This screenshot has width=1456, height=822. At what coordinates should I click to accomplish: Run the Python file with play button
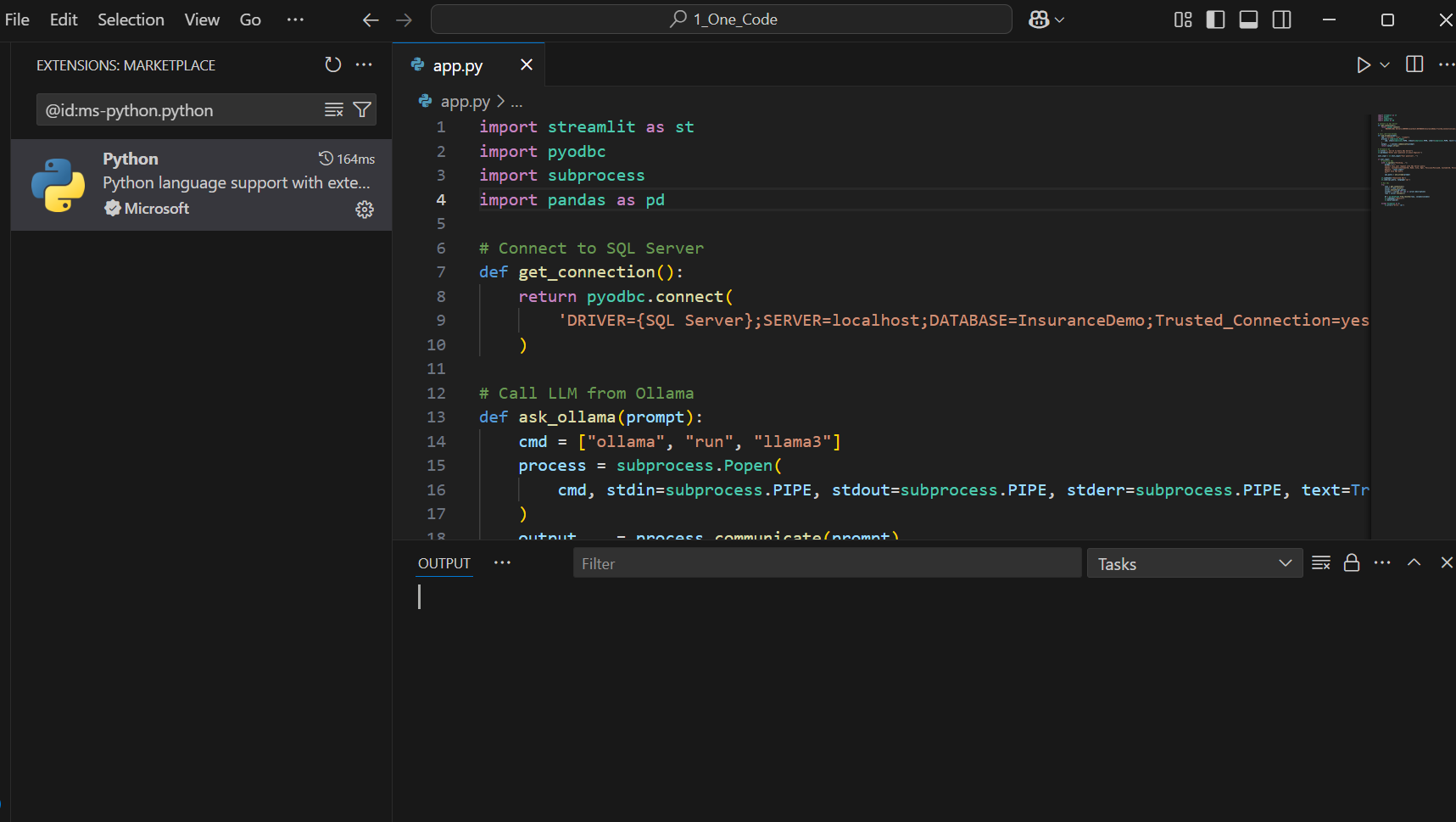point(1363,65)
